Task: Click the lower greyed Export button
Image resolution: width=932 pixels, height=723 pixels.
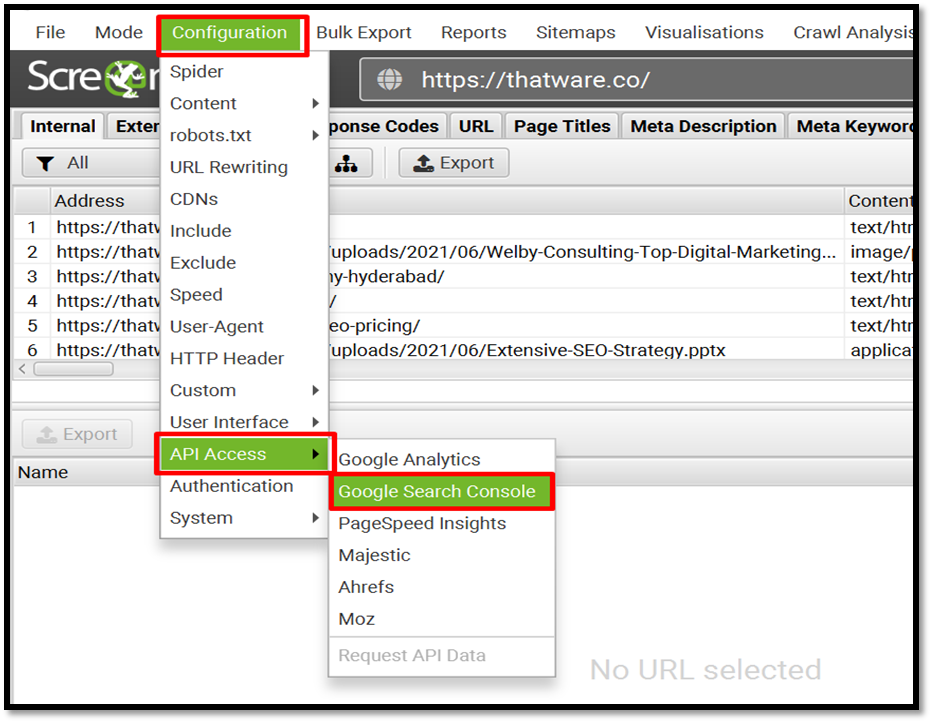Action: (77, 434)
